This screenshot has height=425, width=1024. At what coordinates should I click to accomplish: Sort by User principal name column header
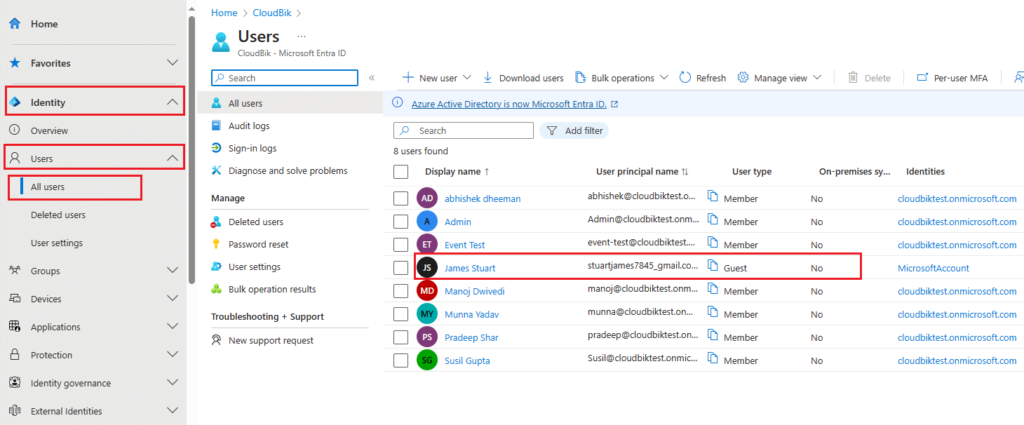point(643,172)
